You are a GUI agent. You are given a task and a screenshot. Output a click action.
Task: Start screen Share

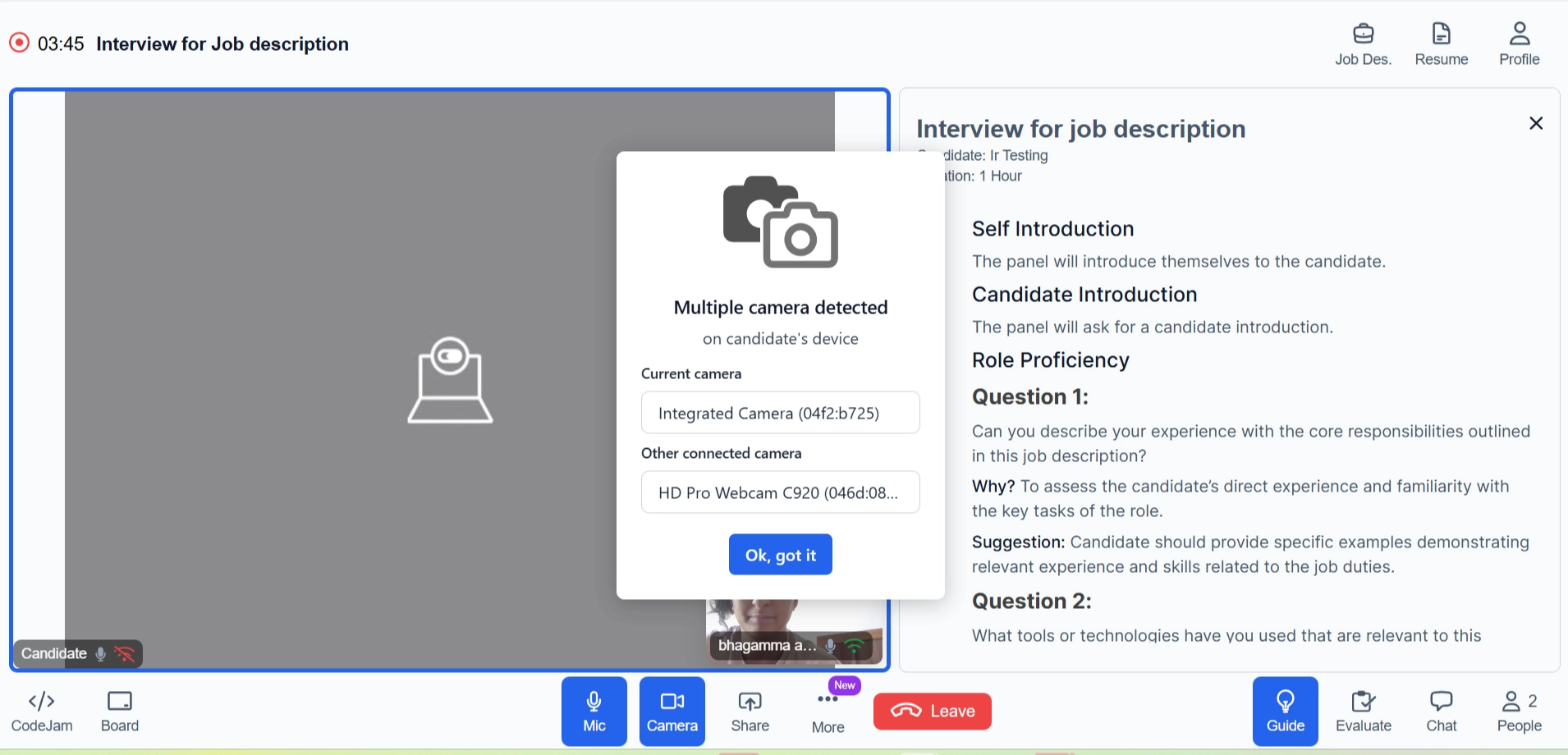[x=750, y=712]
